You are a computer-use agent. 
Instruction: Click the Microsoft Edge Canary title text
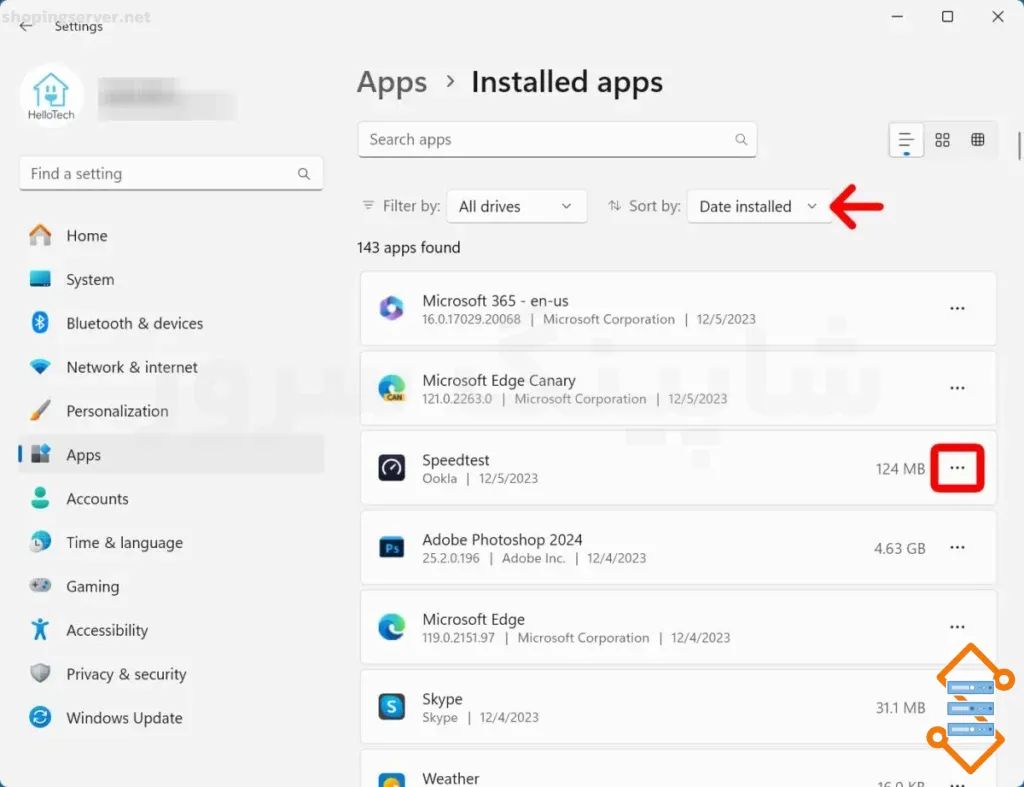coord(499,380)
